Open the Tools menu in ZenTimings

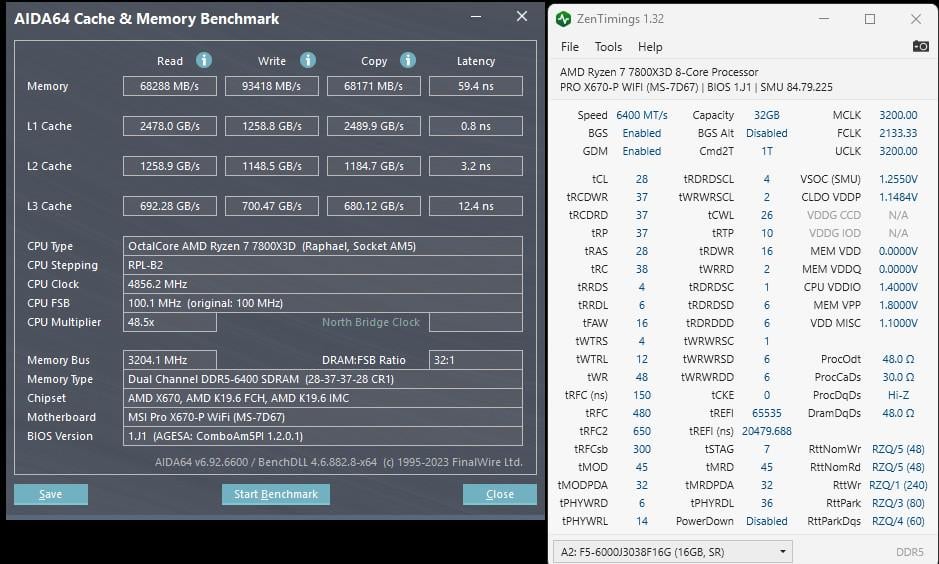[x=608, y=47]
